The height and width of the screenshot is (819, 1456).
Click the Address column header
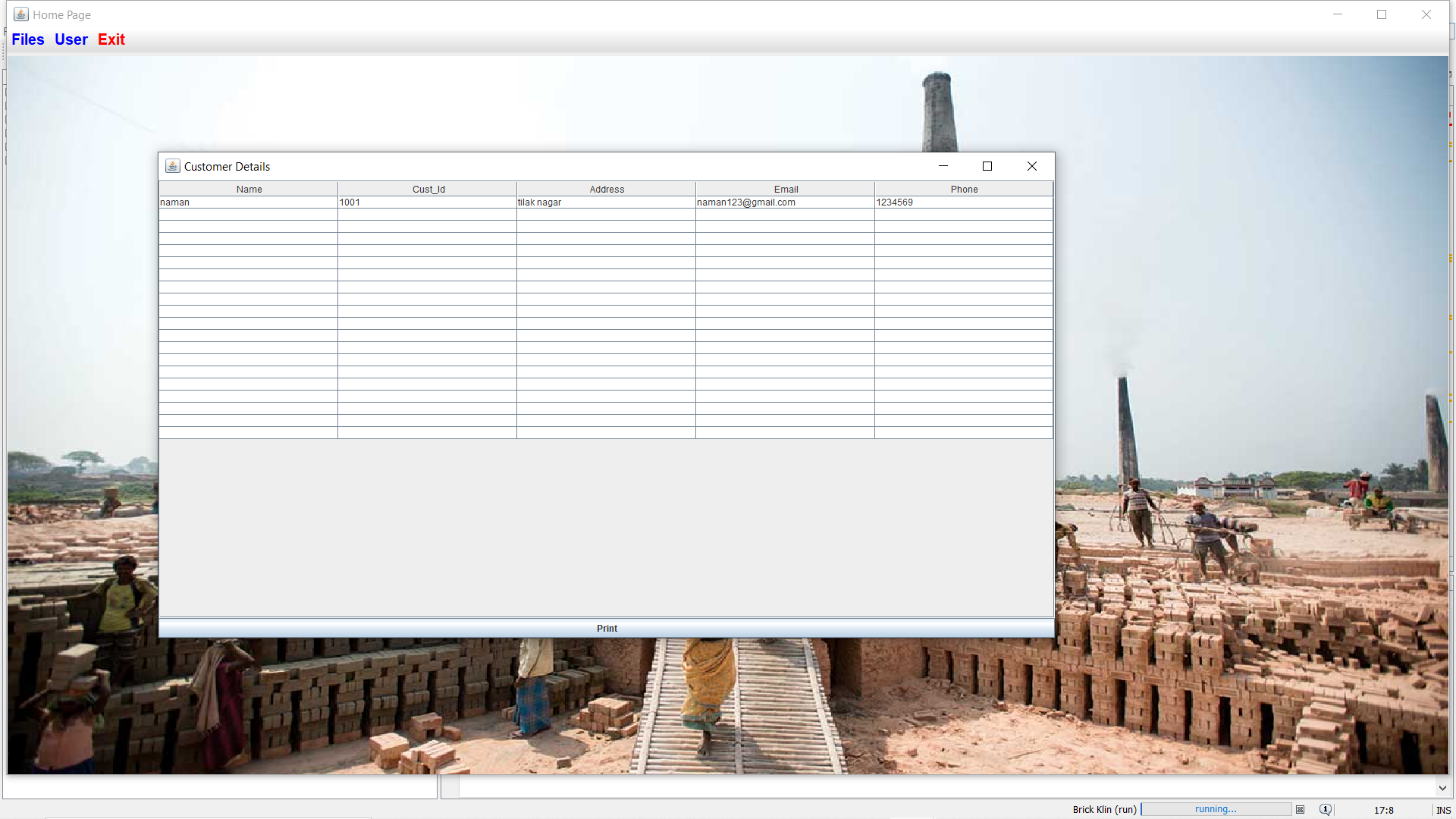click(607, 189)
